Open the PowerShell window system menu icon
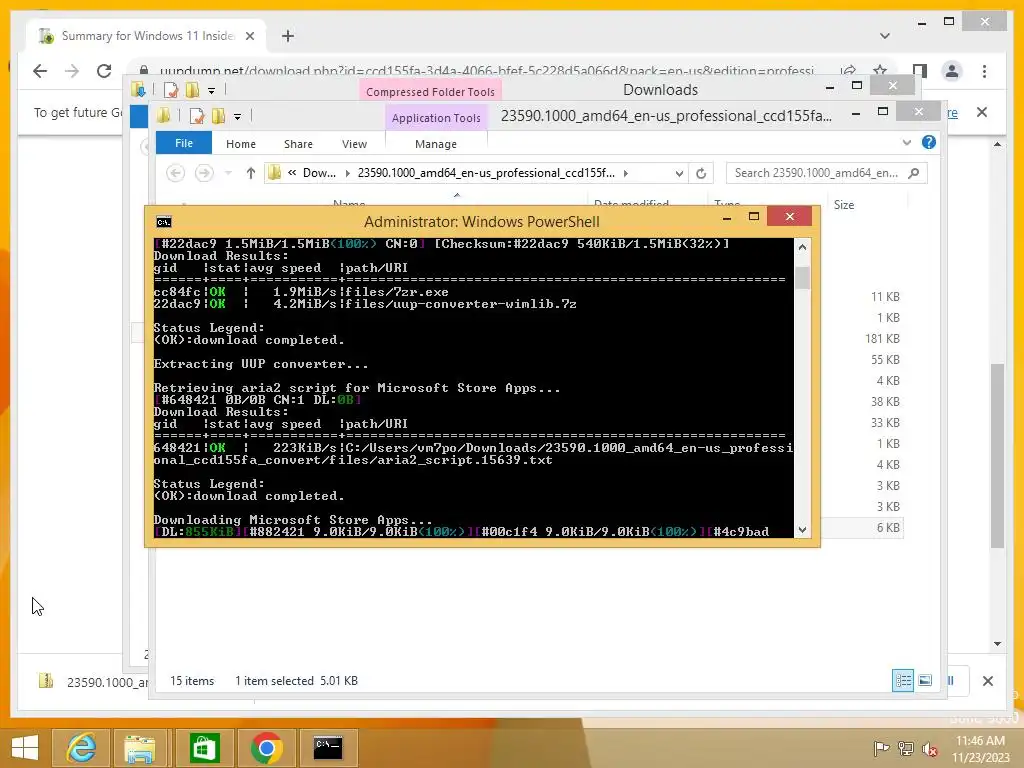Screen dimensions: 1024x768 (164, 222)
